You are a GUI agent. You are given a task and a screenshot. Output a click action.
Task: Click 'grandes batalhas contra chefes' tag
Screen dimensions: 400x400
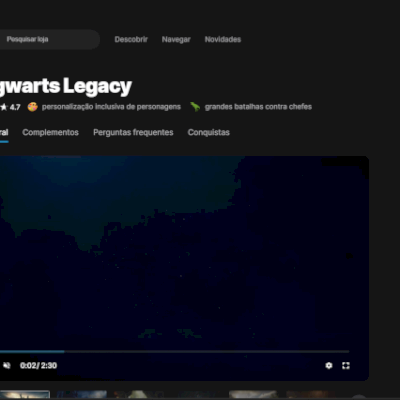tap(258, 107)
